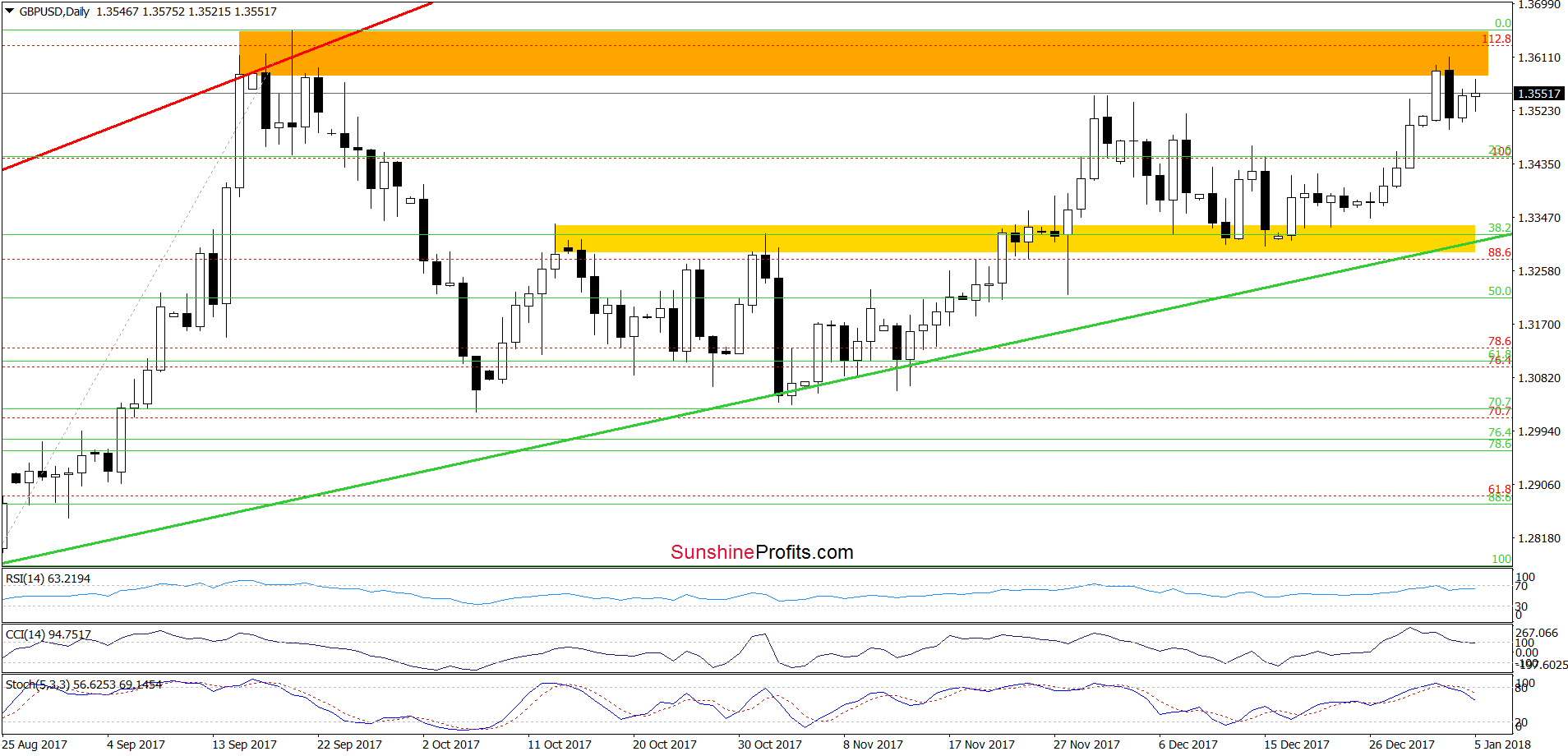Click the 15 Dec 2017 date label
Image resolution: width=1568 pixels, height=756 pixels.
1297,744
